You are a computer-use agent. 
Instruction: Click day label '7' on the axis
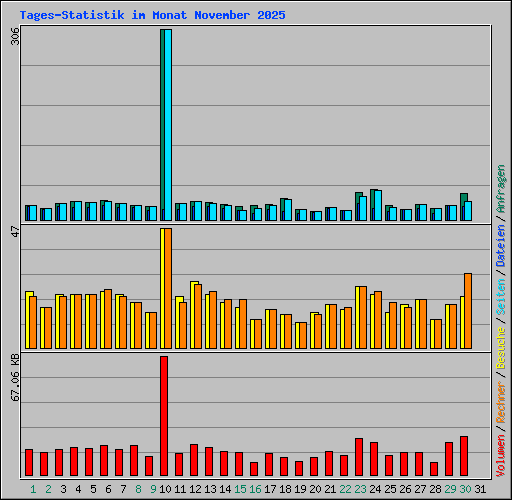(x=123, y=489)
